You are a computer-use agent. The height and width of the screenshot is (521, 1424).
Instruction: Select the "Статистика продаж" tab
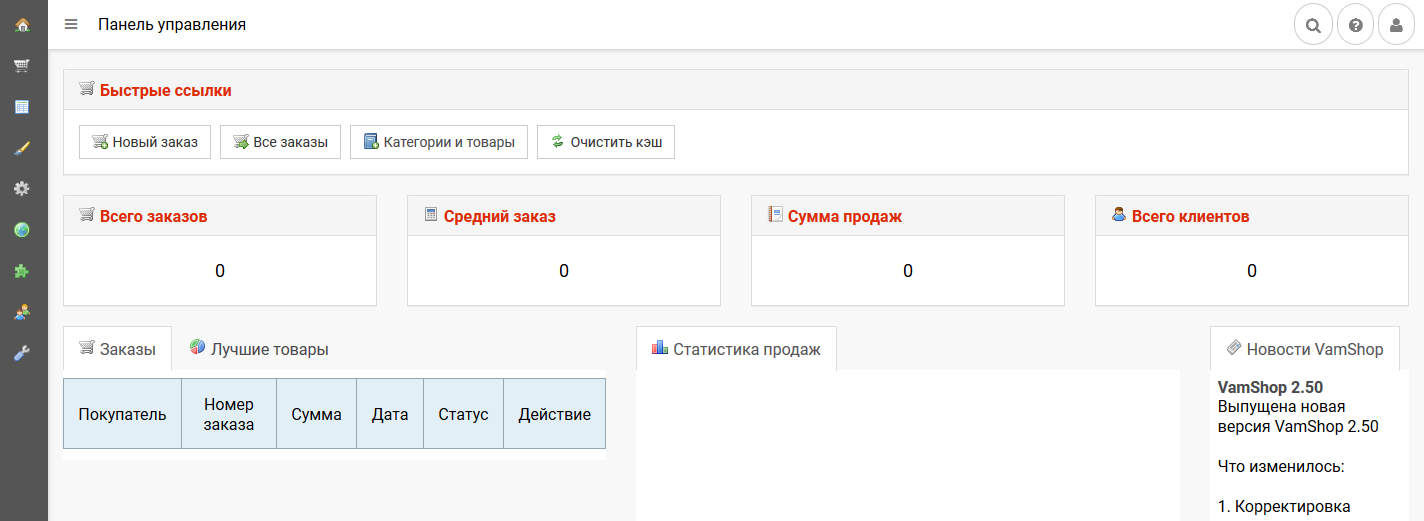click(x=736, y=349)
